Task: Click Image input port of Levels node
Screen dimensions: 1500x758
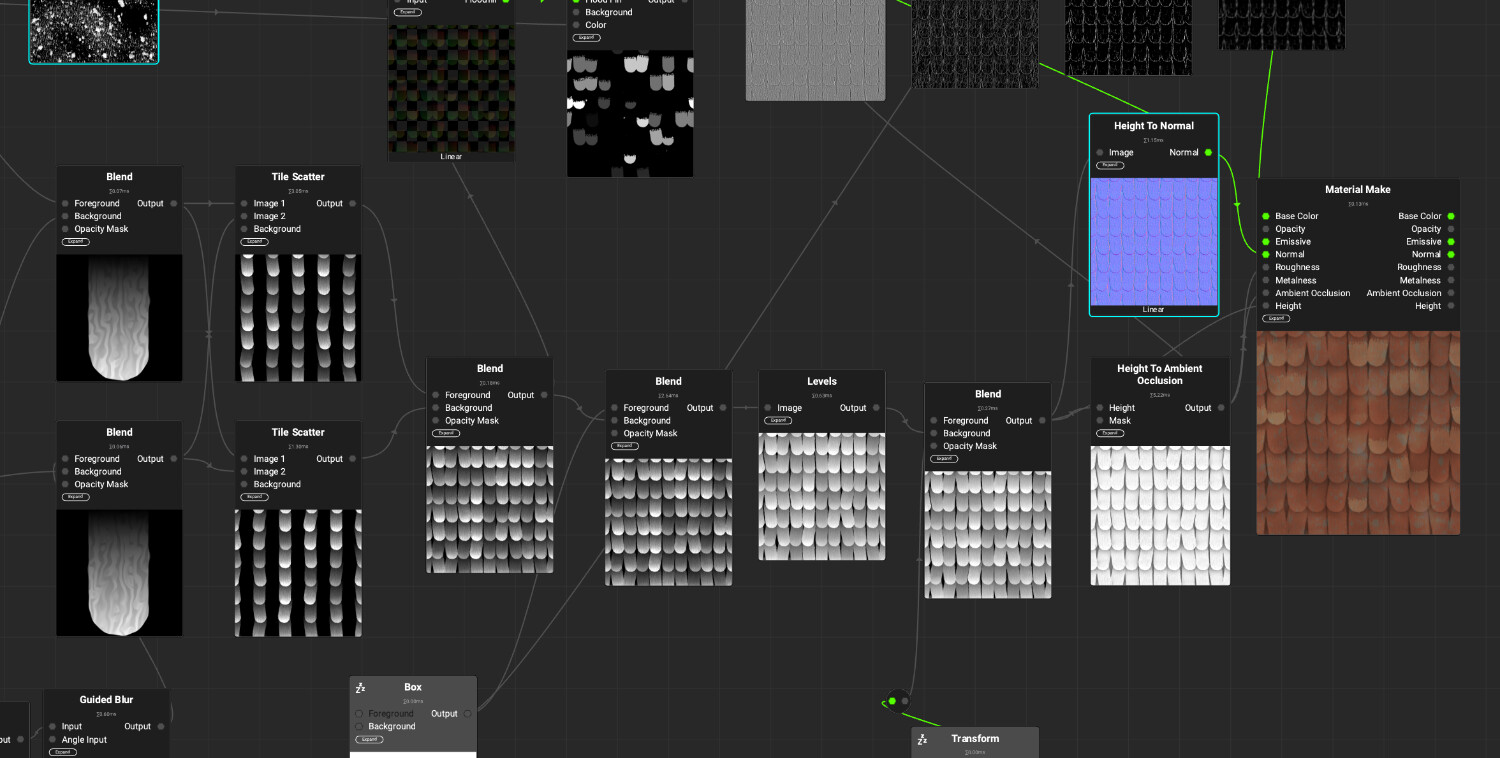Action: (x=768, y=408)
